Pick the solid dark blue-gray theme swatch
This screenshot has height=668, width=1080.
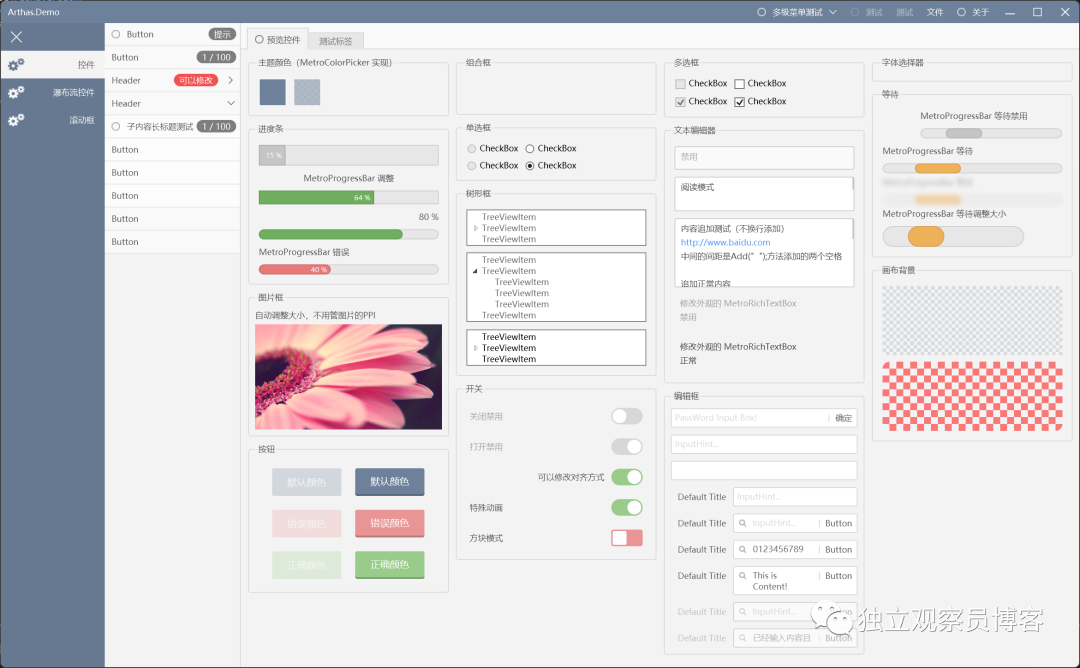pyautogui.click(x=273, y=92)
